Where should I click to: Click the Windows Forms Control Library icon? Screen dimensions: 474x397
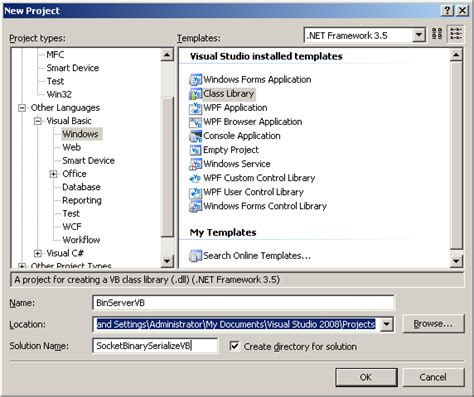[195, 206]
